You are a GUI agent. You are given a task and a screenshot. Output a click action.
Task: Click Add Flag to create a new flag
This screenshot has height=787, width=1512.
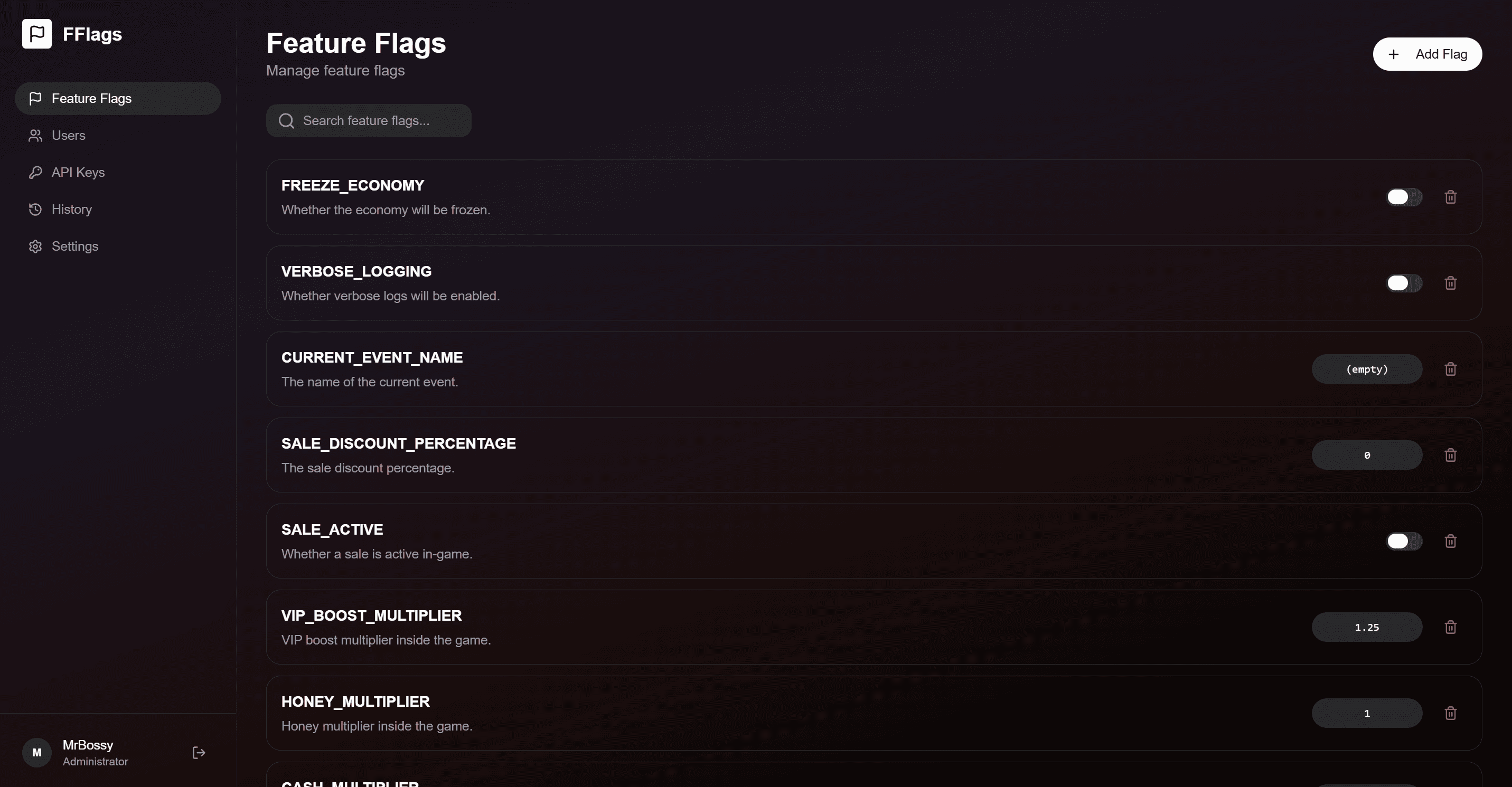[1428, 53]
